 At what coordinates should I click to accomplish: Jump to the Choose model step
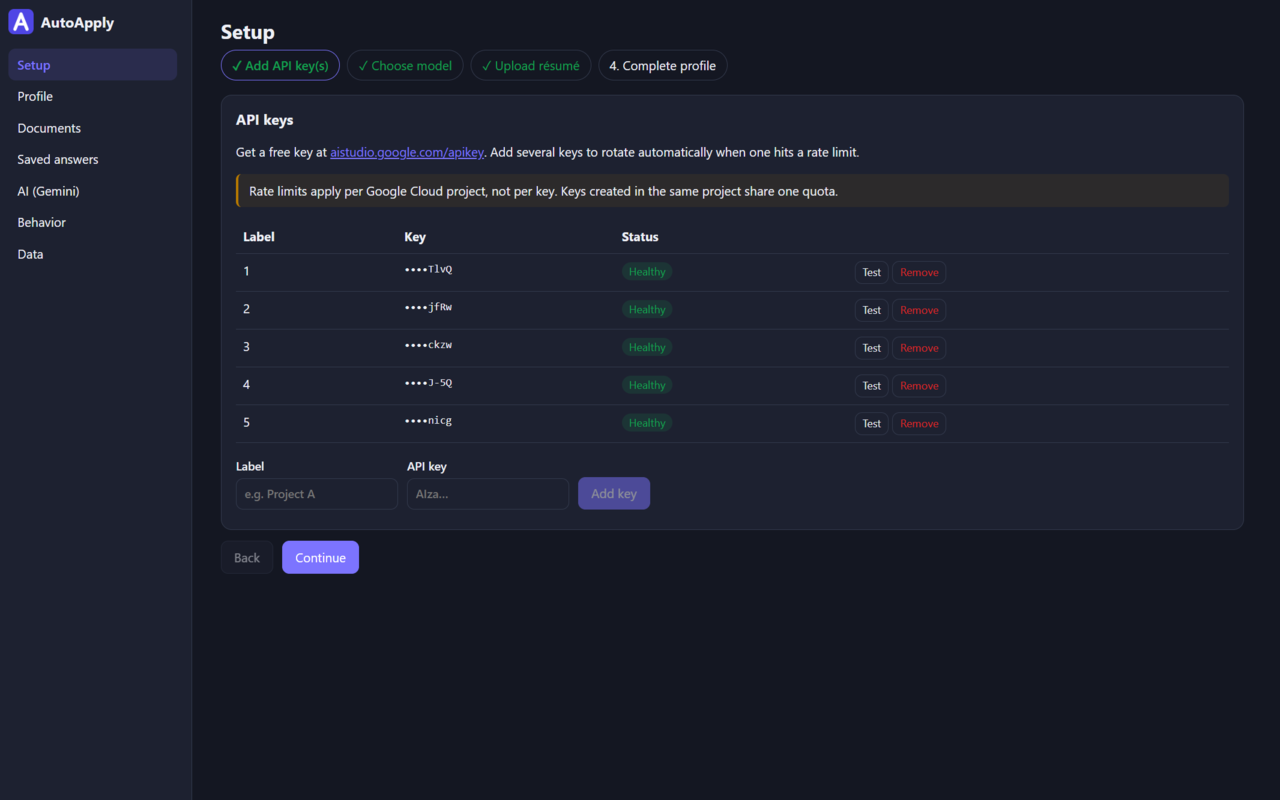(x=405, y=66)
